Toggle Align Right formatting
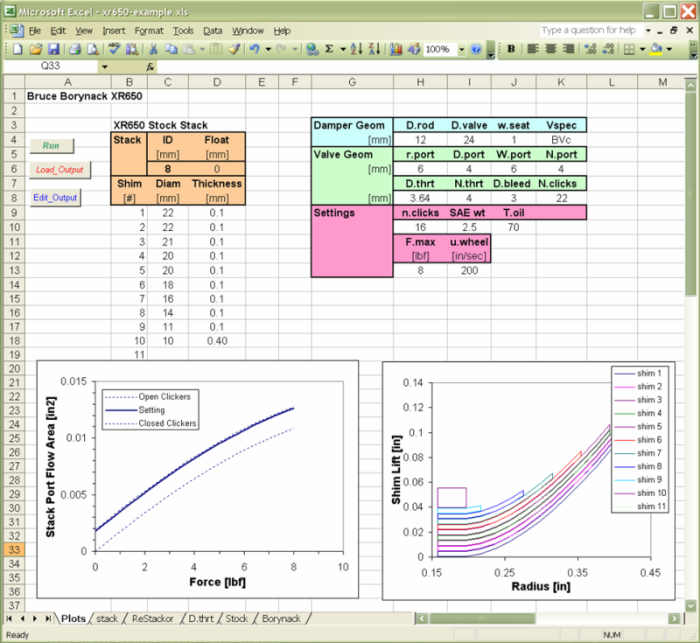Image resolution: width=700 pixels, height=643 pixels. click(568, 49)
